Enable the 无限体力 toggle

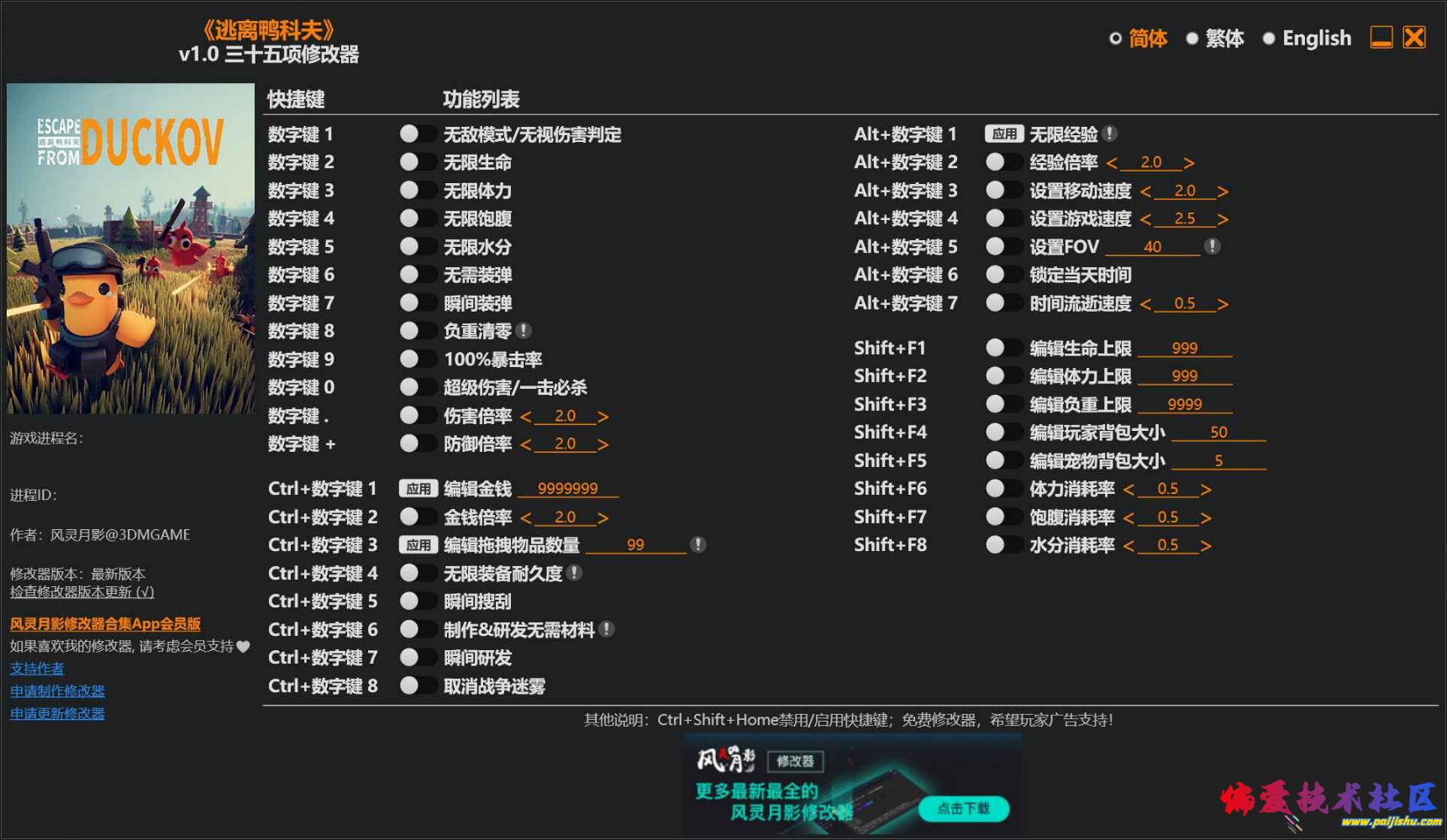tap(416, 190)
